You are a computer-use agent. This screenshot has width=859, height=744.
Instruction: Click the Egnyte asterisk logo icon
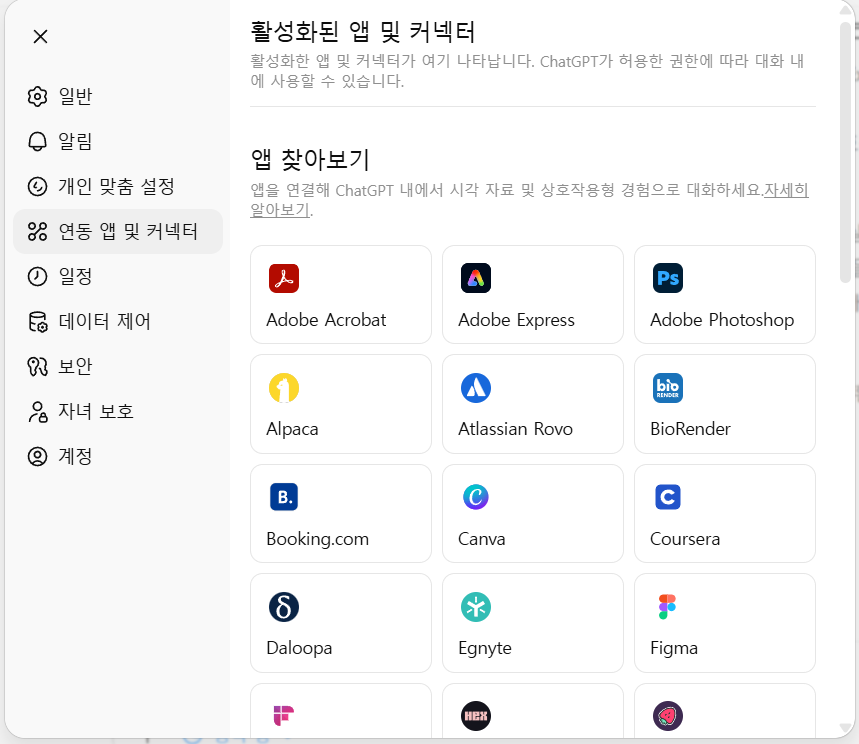[x=476, y=607]
